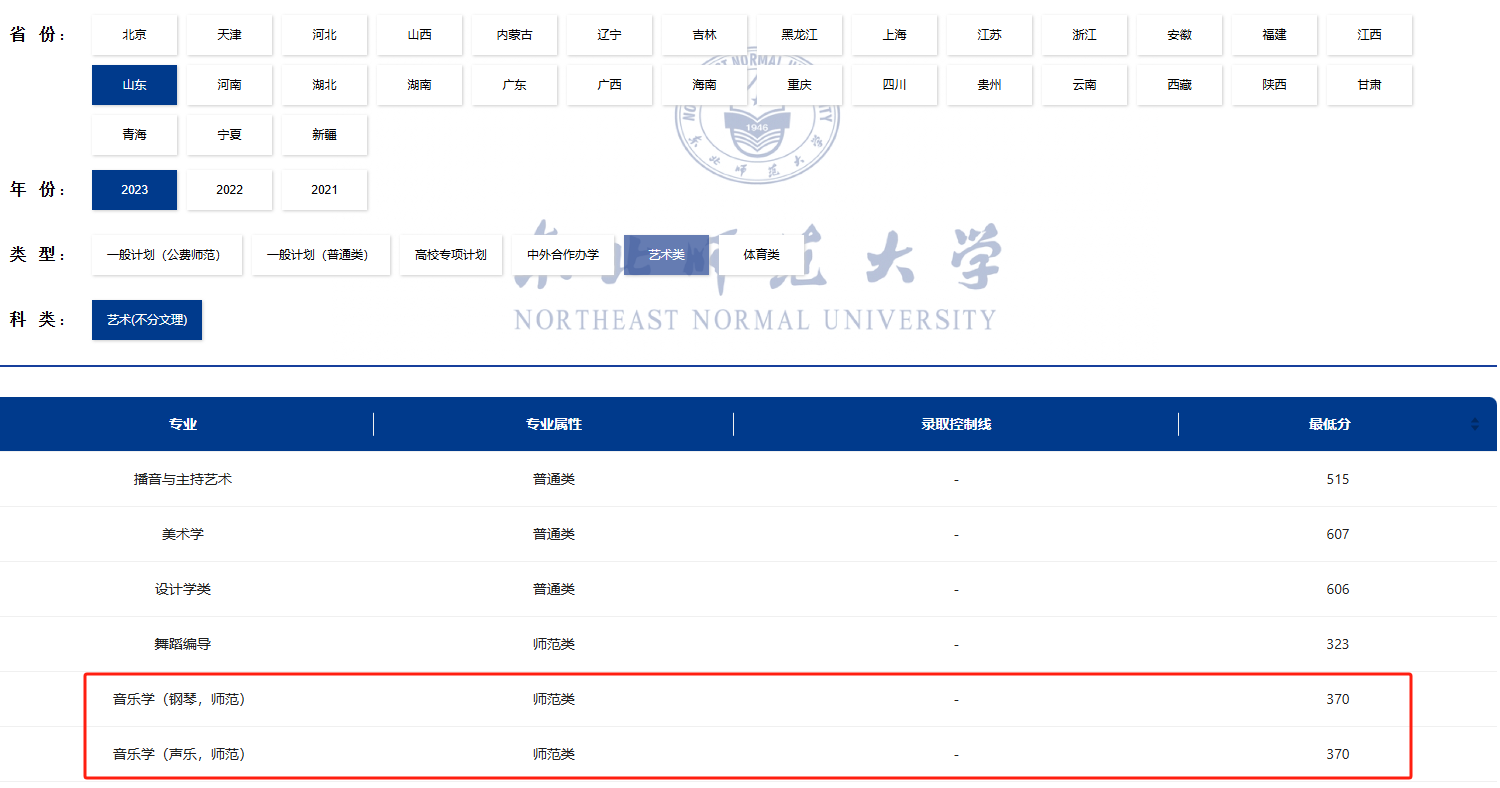Select the 2023 year button
The width and height of the screenshot is (1500, 788).
pyautogui.click(x=134, y=190)
